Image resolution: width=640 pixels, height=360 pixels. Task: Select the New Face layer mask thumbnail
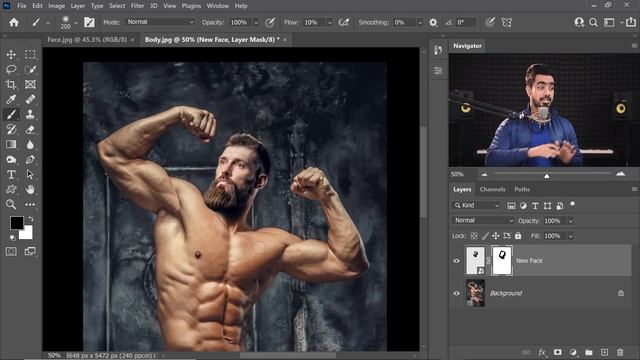pyautogui.click(x=502, y=260)
